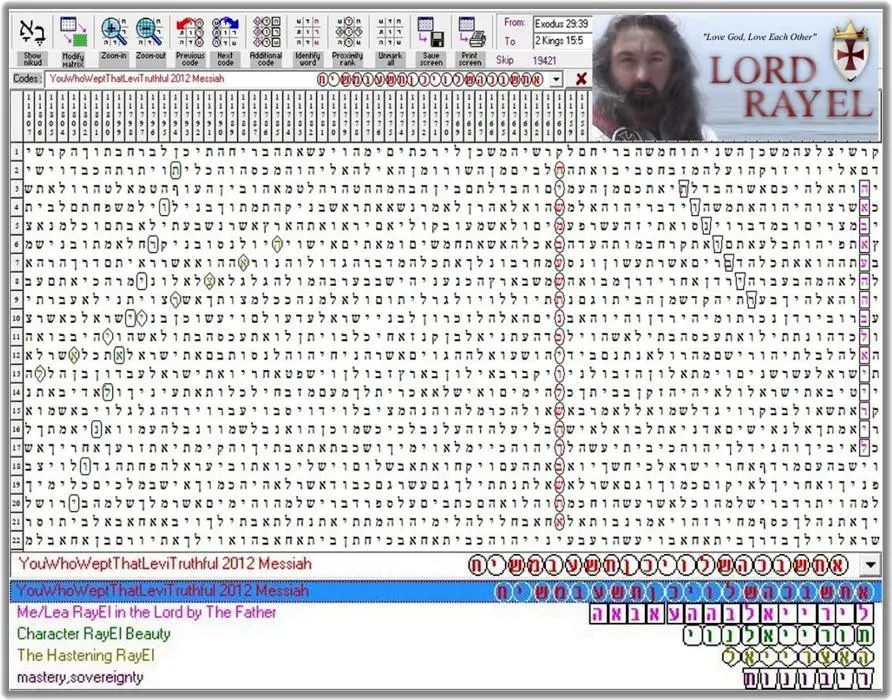Open the Modify matrix tool

click(x=73, y=41)
